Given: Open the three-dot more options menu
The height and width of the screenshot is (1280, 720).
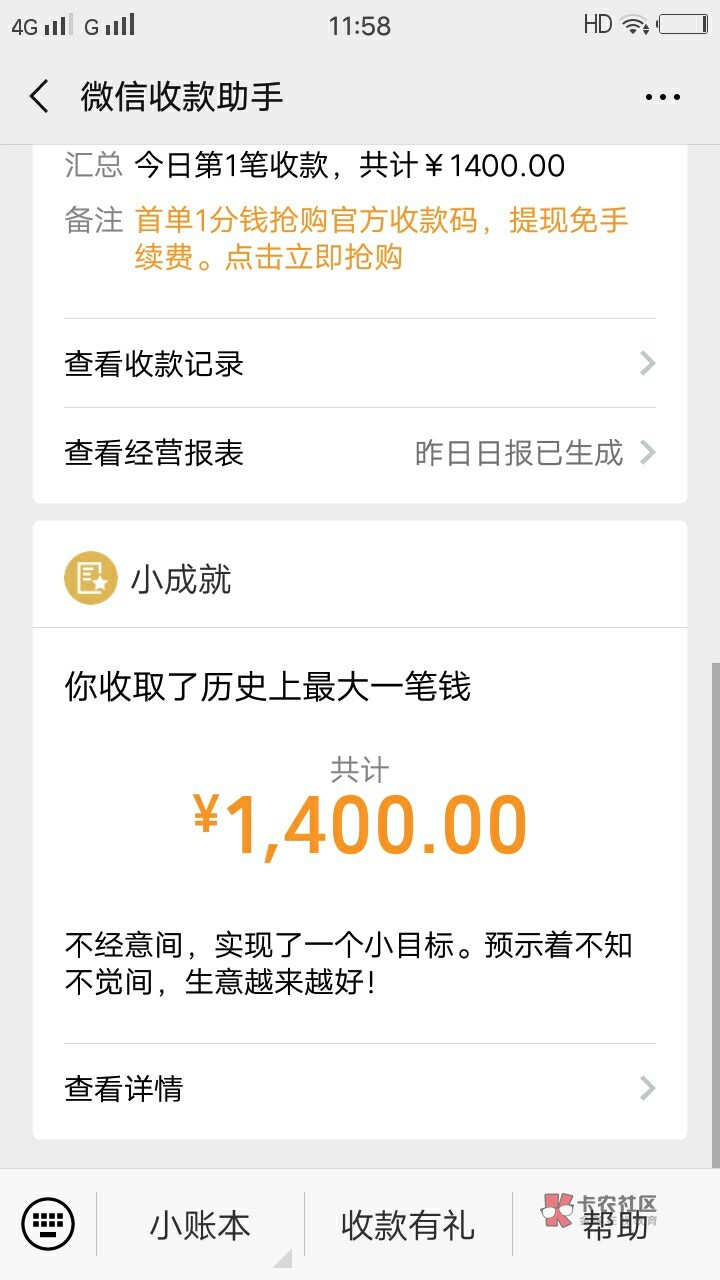Looking at the screenshot, I should [x=662, y=97].
